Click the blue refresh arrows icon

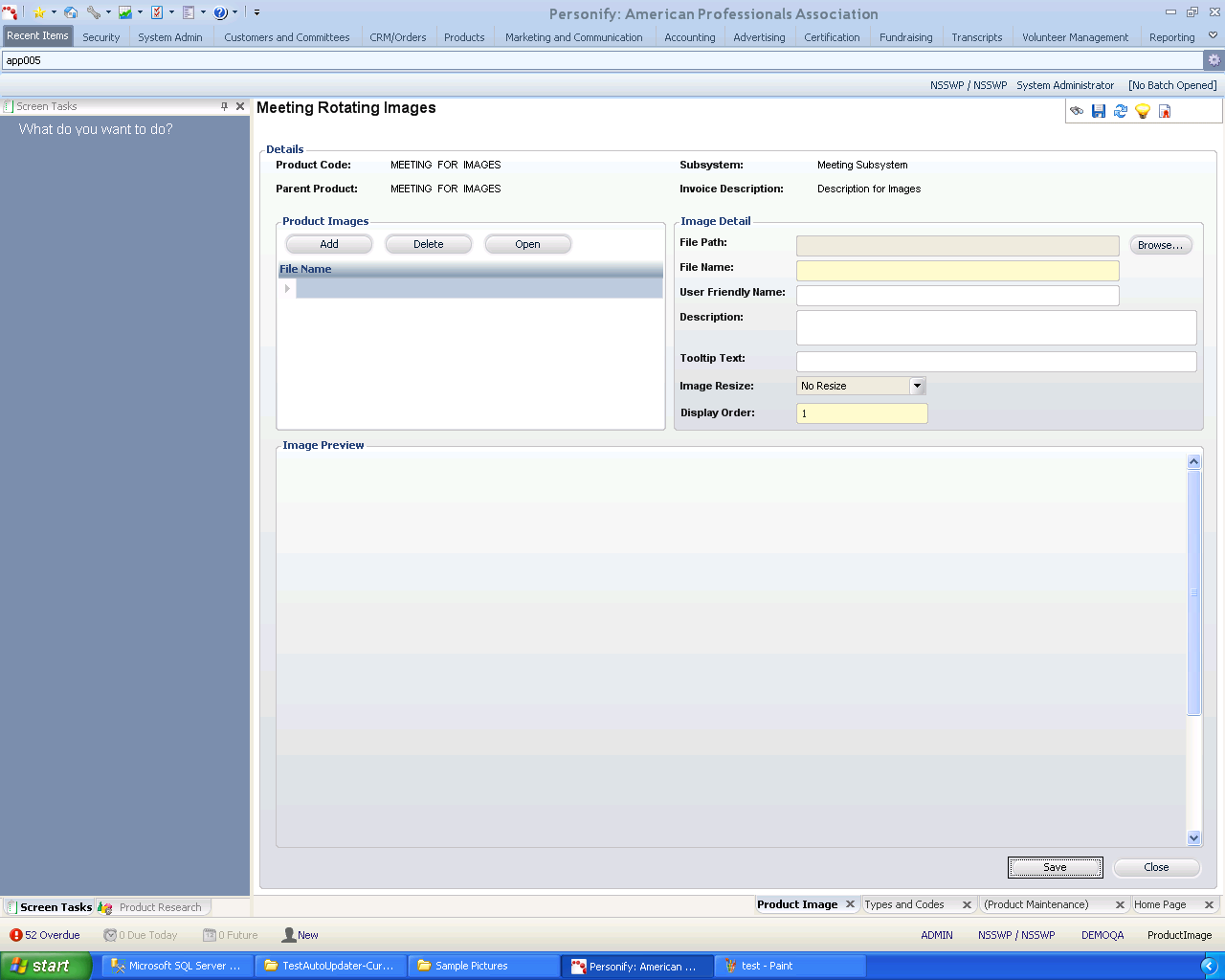[1120, 112]
